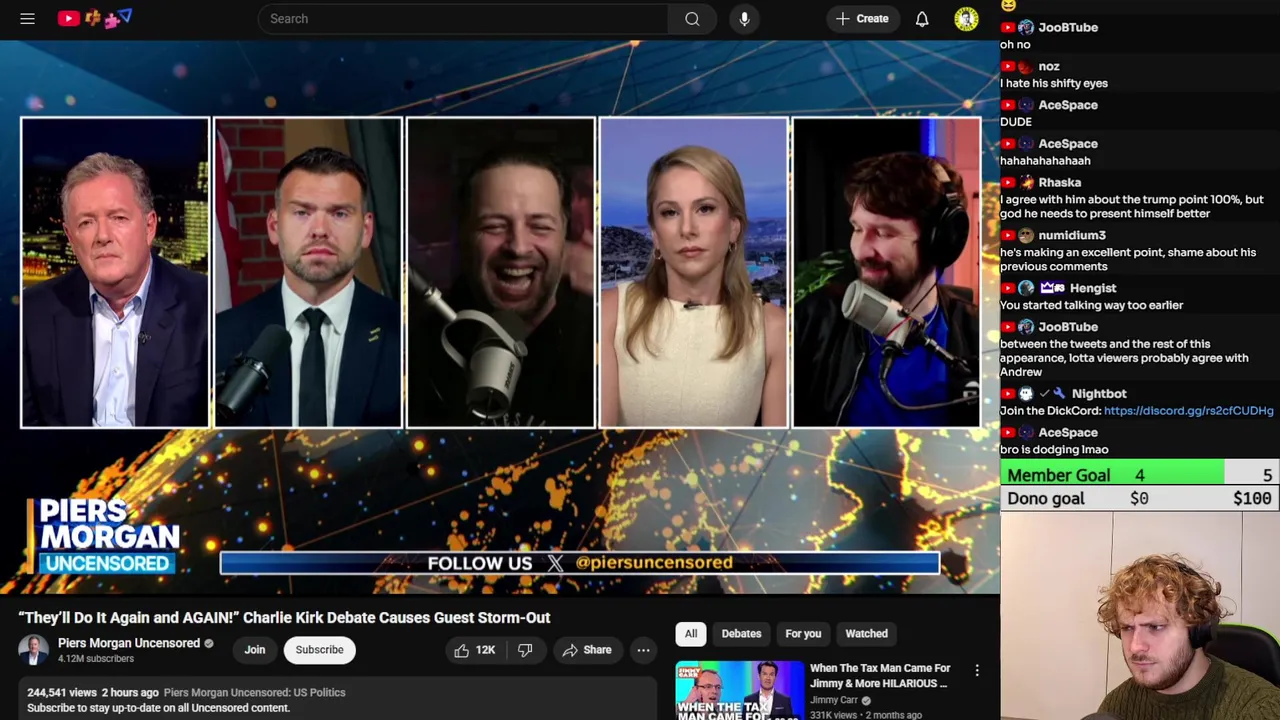Click the Dono goal bar
This screenshot has height=720, width=1280.
tap(1140, 498)
